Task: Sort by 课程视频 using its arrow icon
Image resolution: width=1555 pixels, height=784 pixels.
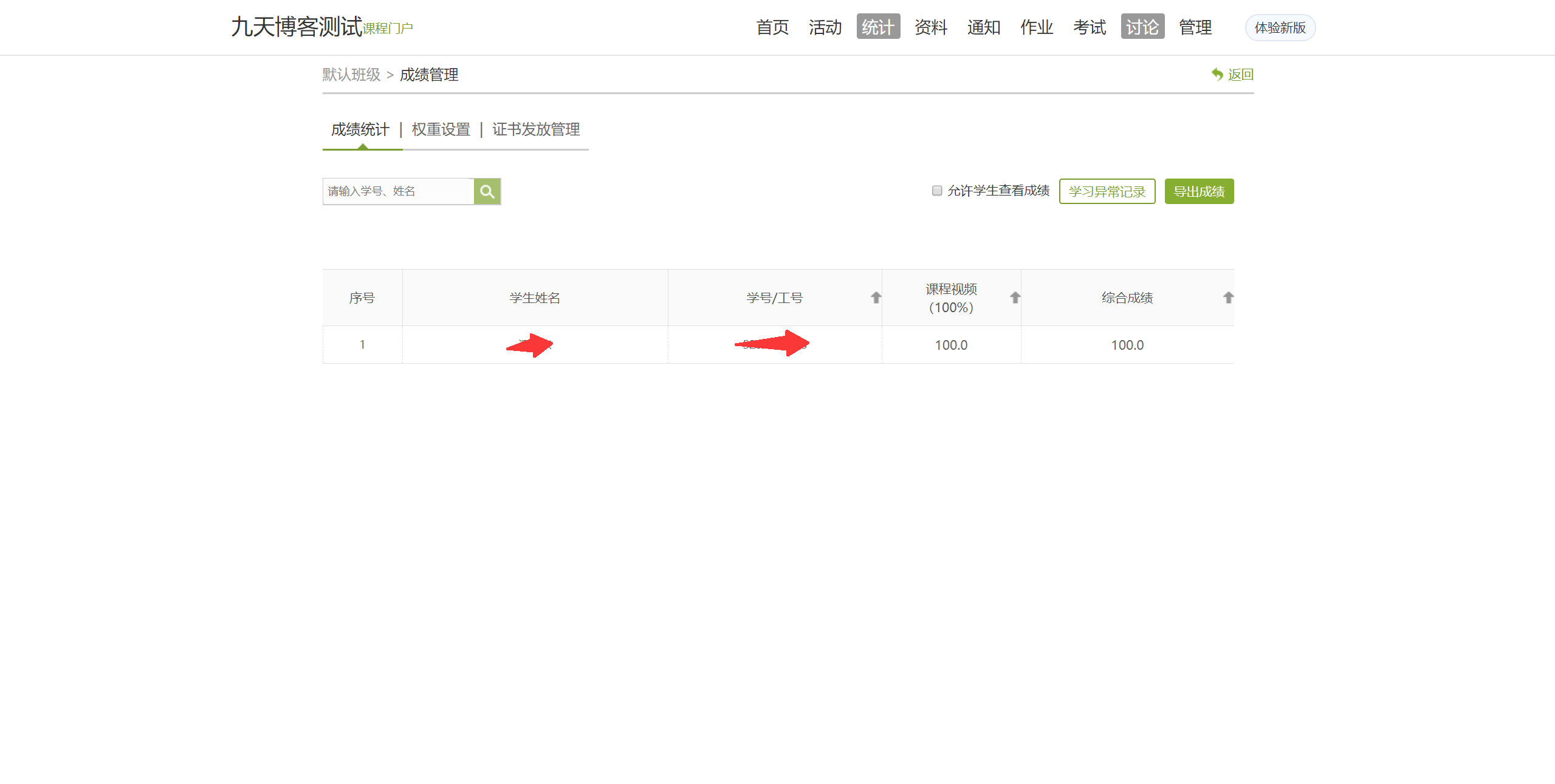Action: [x=1014, y=297]
